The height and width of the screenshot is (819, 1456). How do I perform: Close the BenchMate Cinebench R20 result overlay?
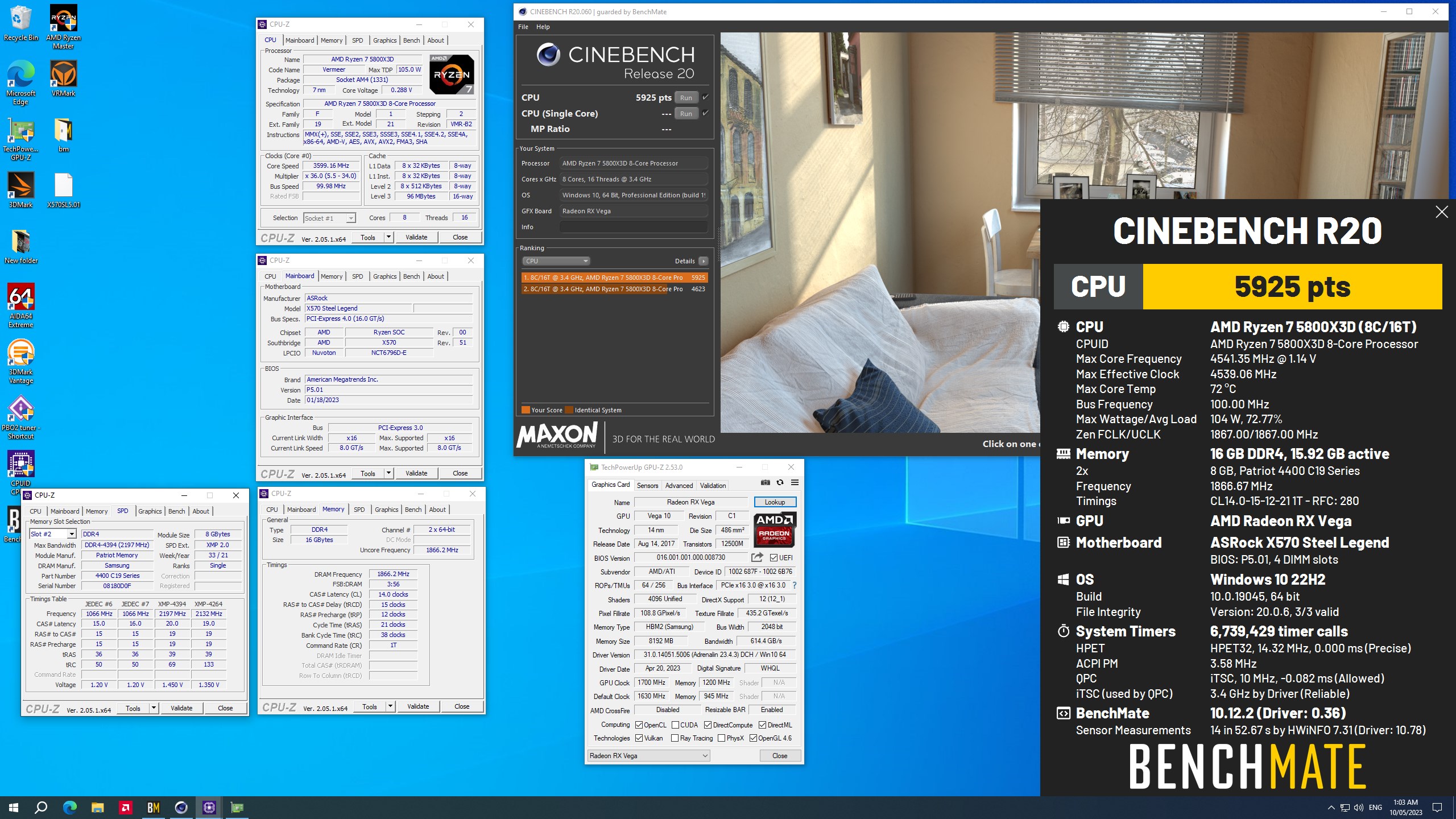pos(1441,212)
